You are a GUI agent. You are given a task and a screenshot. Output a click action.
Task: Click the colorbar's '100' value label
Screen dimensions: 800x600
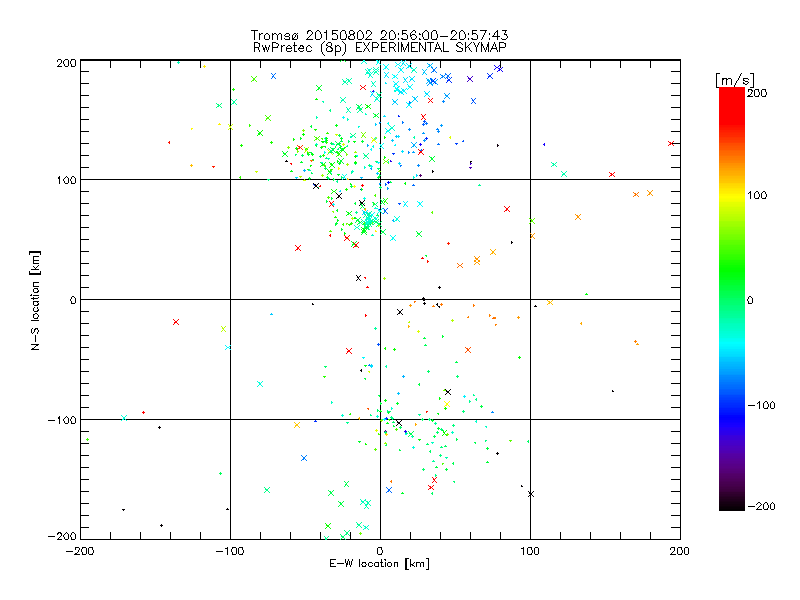pyautogui.click(x=757, y=195)
